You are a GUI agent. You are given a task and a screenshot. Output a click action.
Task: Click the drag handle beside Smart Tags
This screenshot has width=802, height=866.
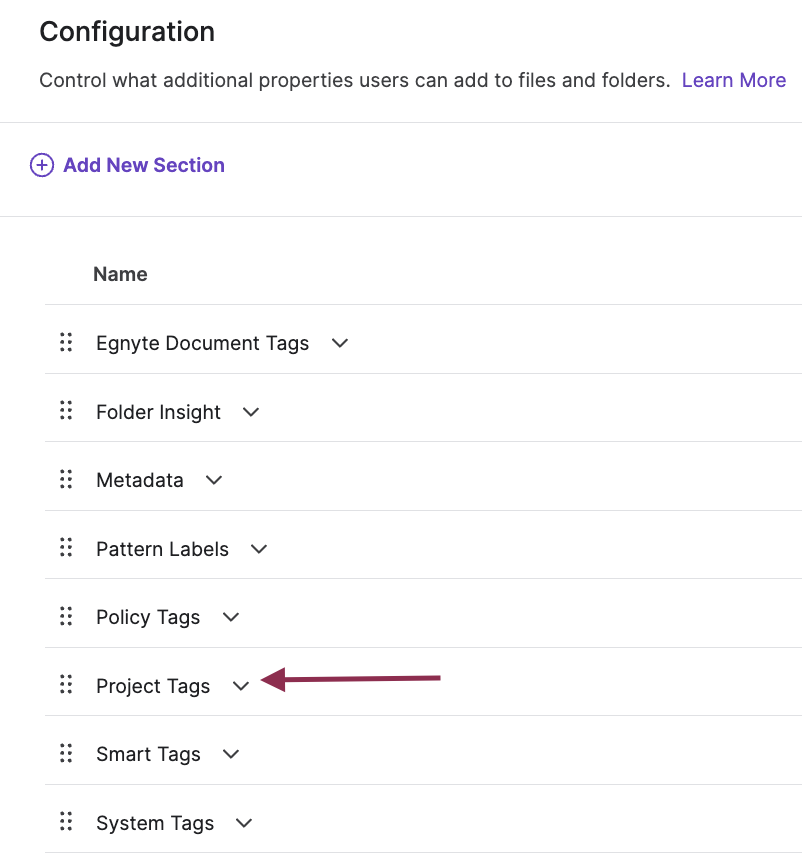66,753
